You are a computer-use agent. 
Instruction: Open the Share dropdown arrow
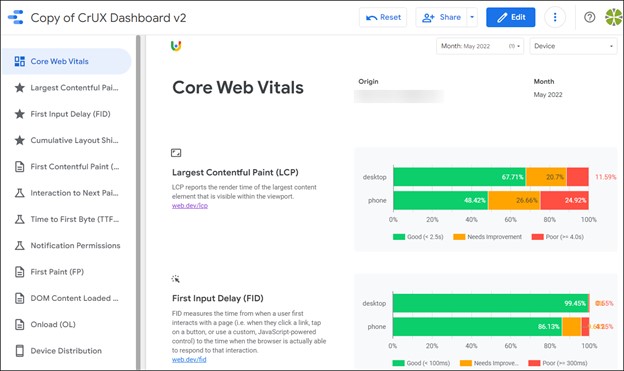472,17
